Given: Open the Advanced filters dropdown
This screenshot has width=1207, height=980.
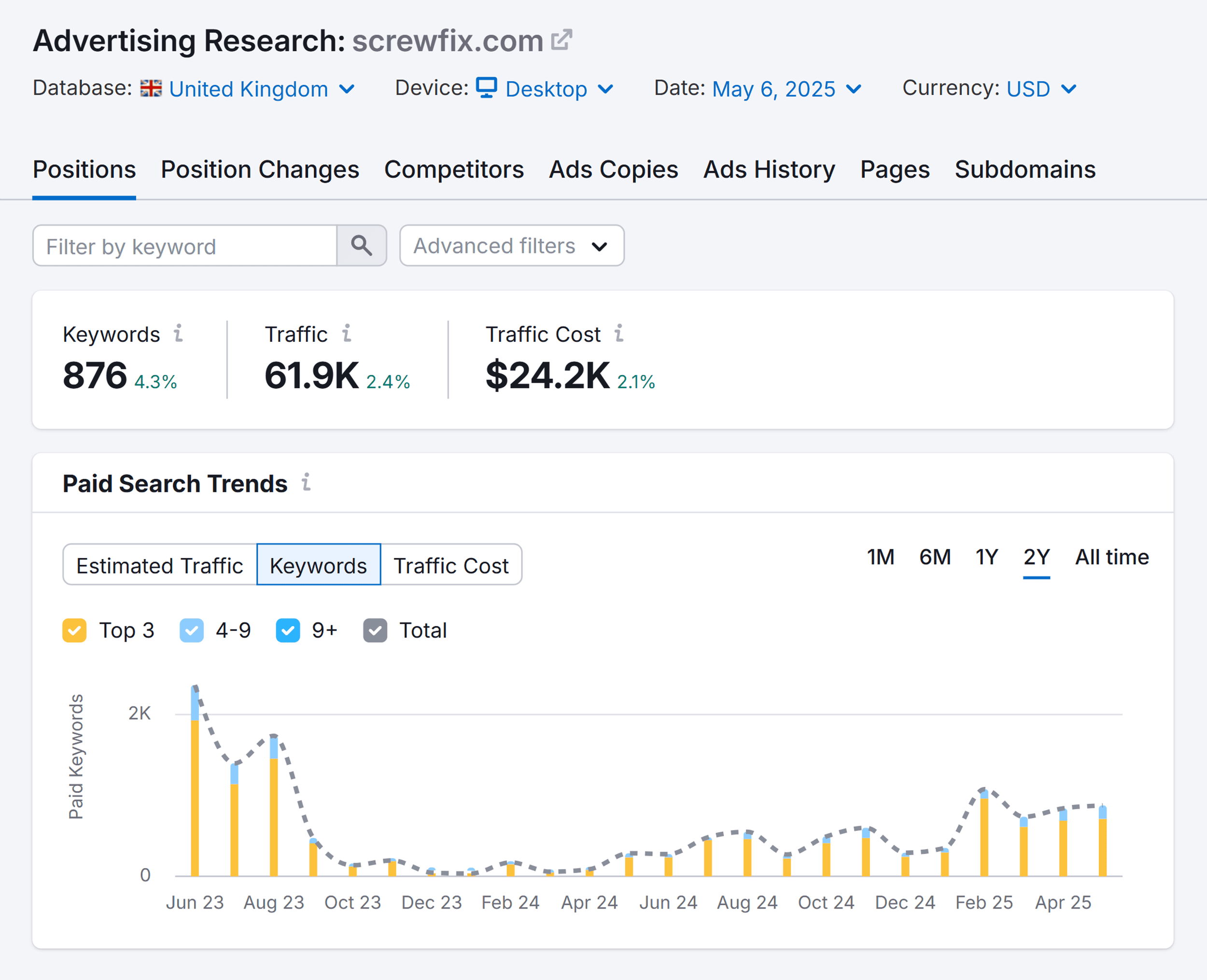Looking at the screenshot, I should pyautogui.click(x=511, y=246).
